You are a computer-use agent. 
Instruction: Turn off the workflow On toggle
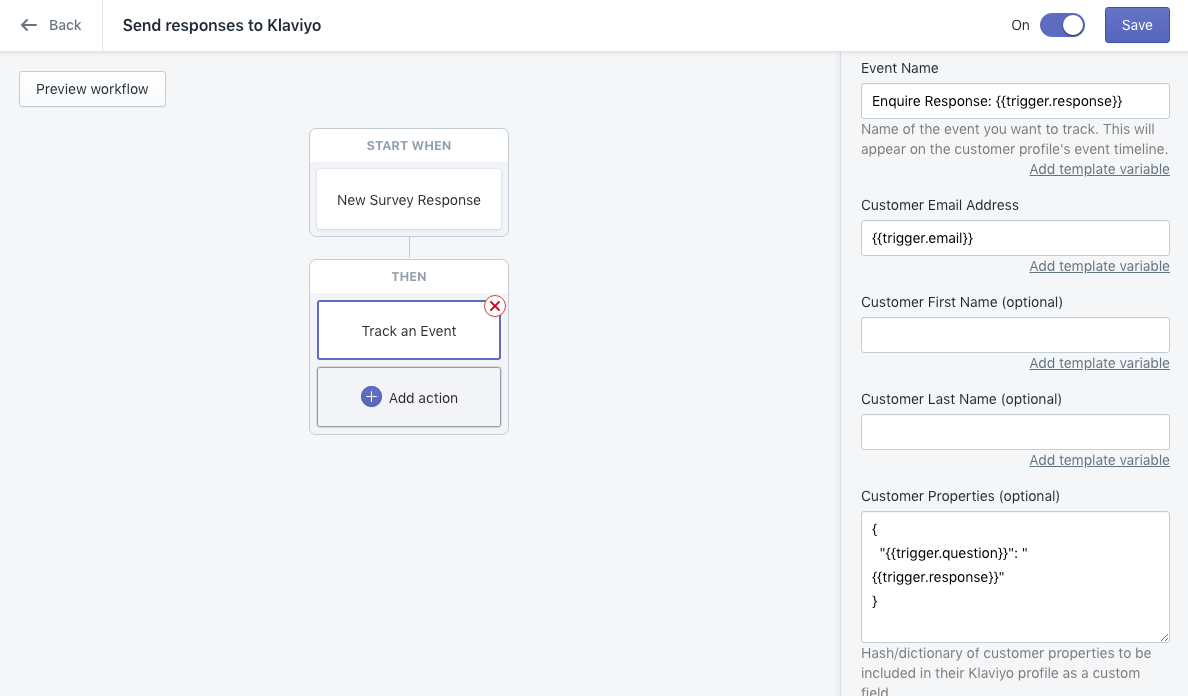click(1061, 25)
